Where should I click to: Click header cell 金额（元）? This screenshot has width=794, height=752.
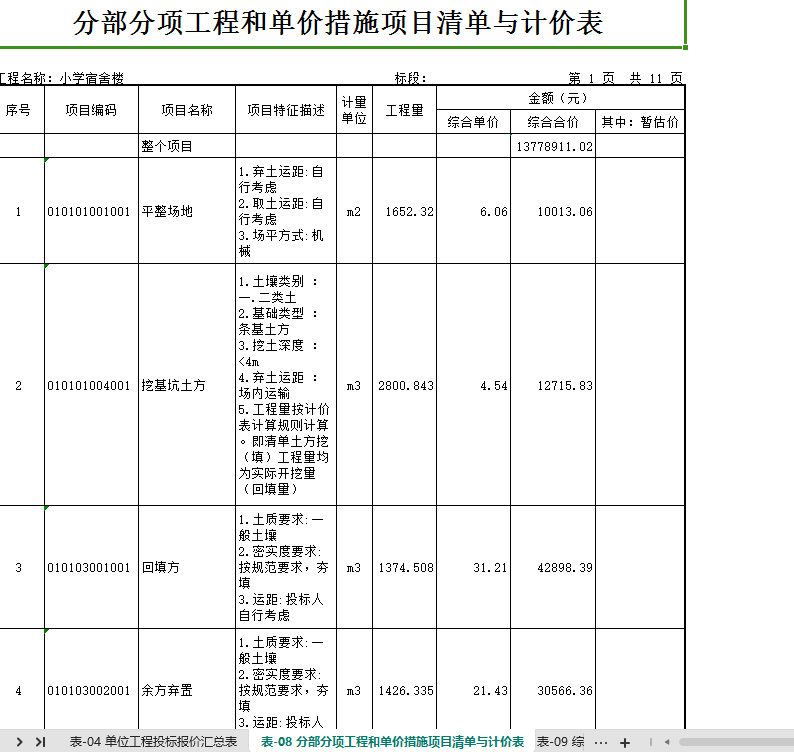coord(560,98)
